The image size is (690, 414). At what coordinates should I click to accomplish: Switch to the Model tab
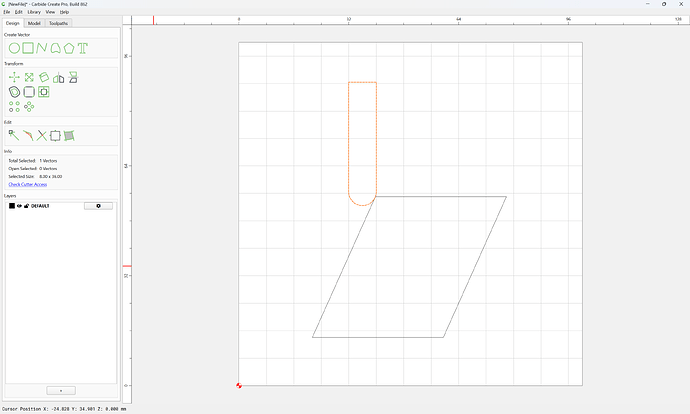click(x=34, y=23)
